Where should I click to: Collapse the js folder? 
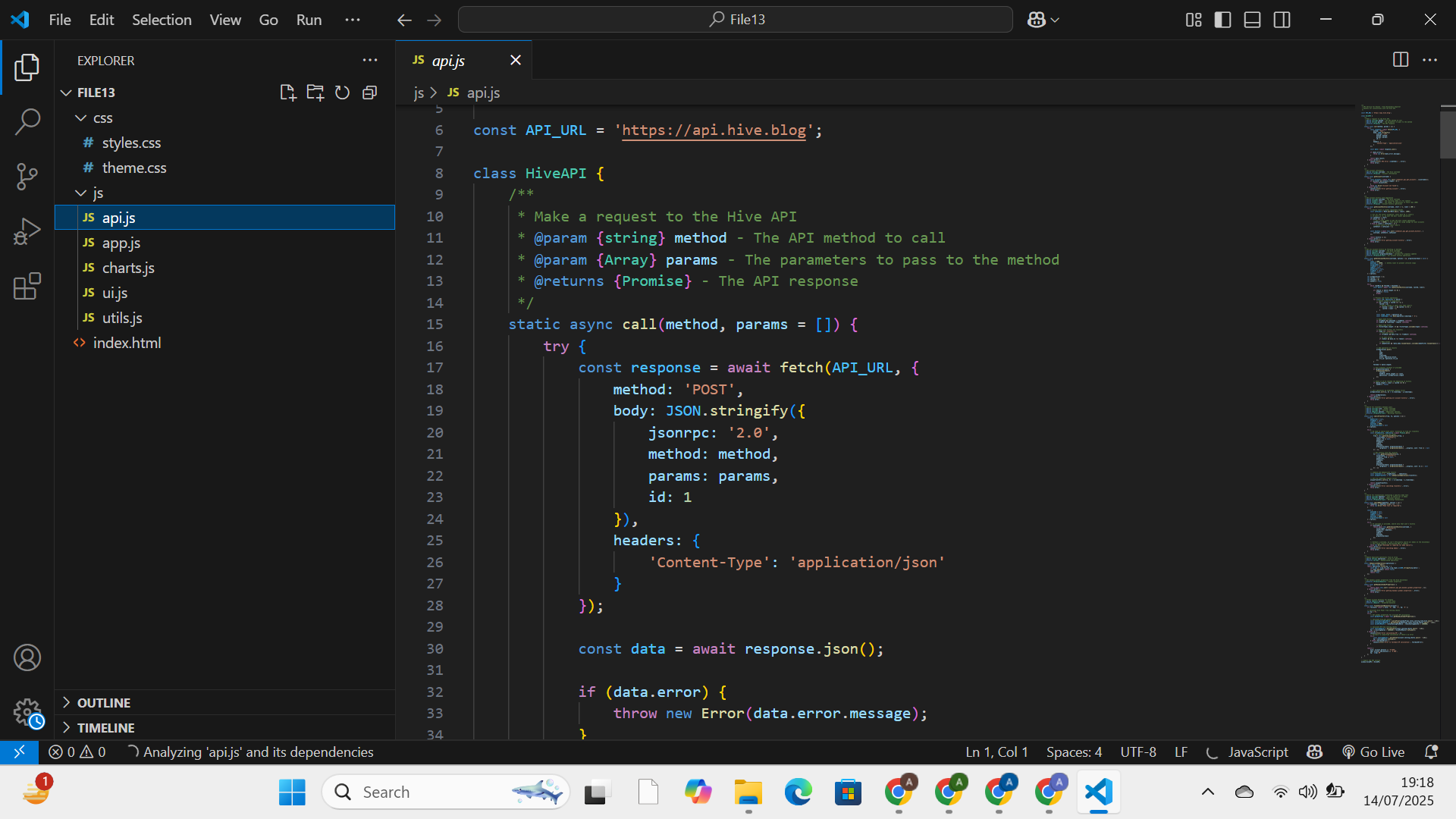[80, 193]
